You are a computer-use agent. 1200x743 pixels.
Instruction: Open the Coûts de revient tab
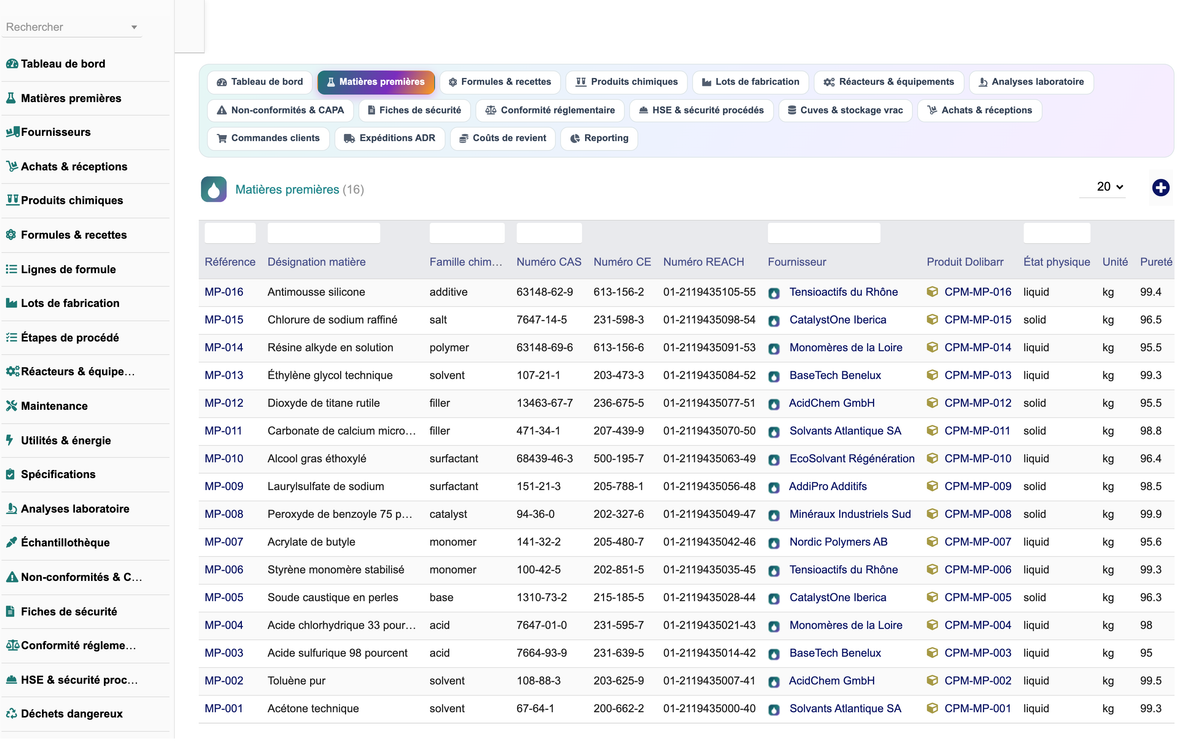coord(503,138)
